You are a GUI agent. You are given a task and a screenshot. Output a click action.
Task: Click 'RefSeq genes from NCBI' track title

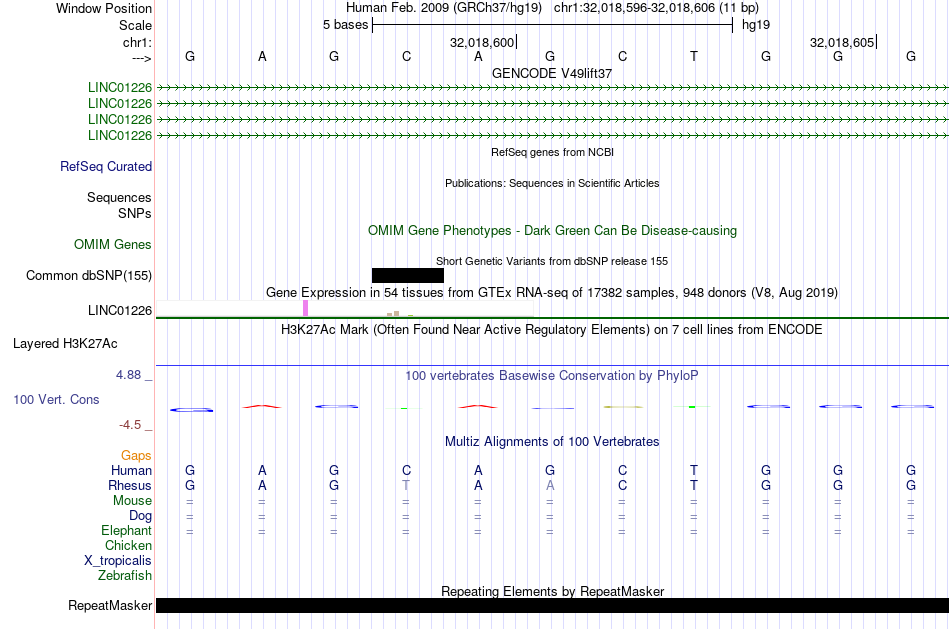point(552,152)
